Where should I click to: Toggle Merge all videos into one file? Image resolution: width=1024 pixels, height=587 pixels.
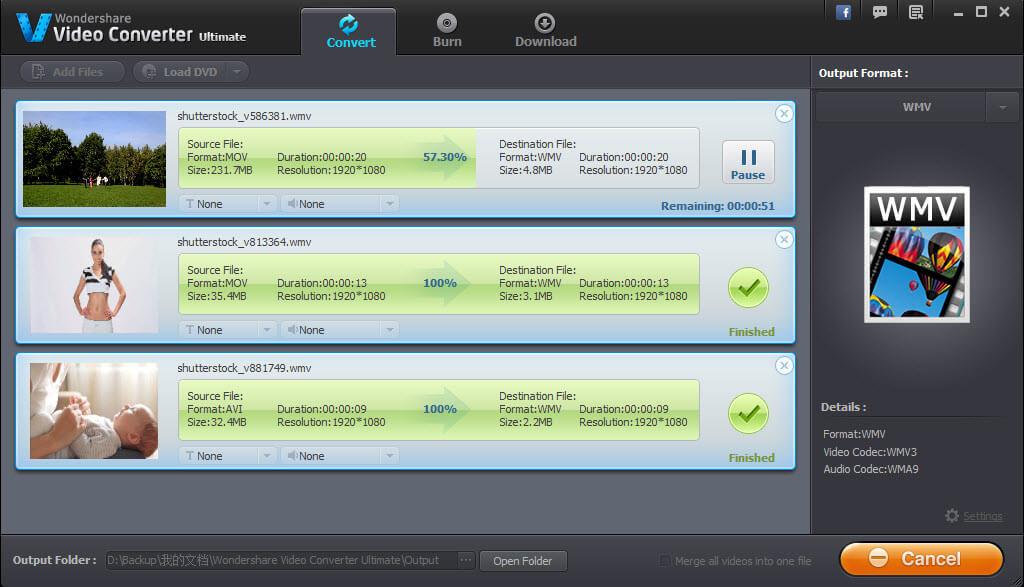664,561
